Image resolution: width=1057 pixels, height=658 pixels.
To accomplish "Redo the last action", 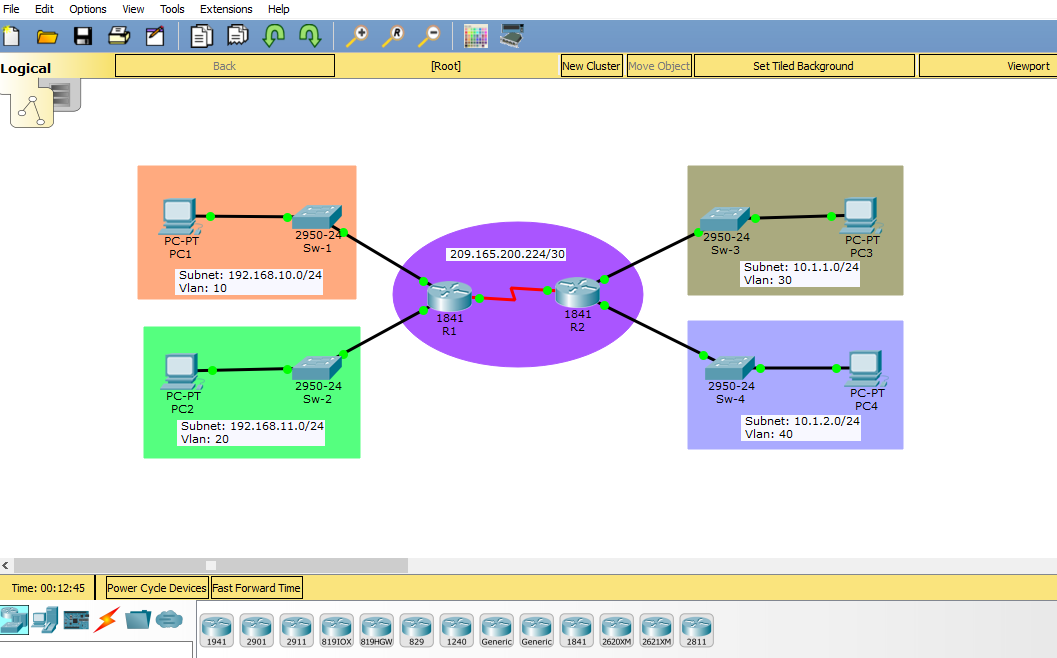I will (310, 36).
